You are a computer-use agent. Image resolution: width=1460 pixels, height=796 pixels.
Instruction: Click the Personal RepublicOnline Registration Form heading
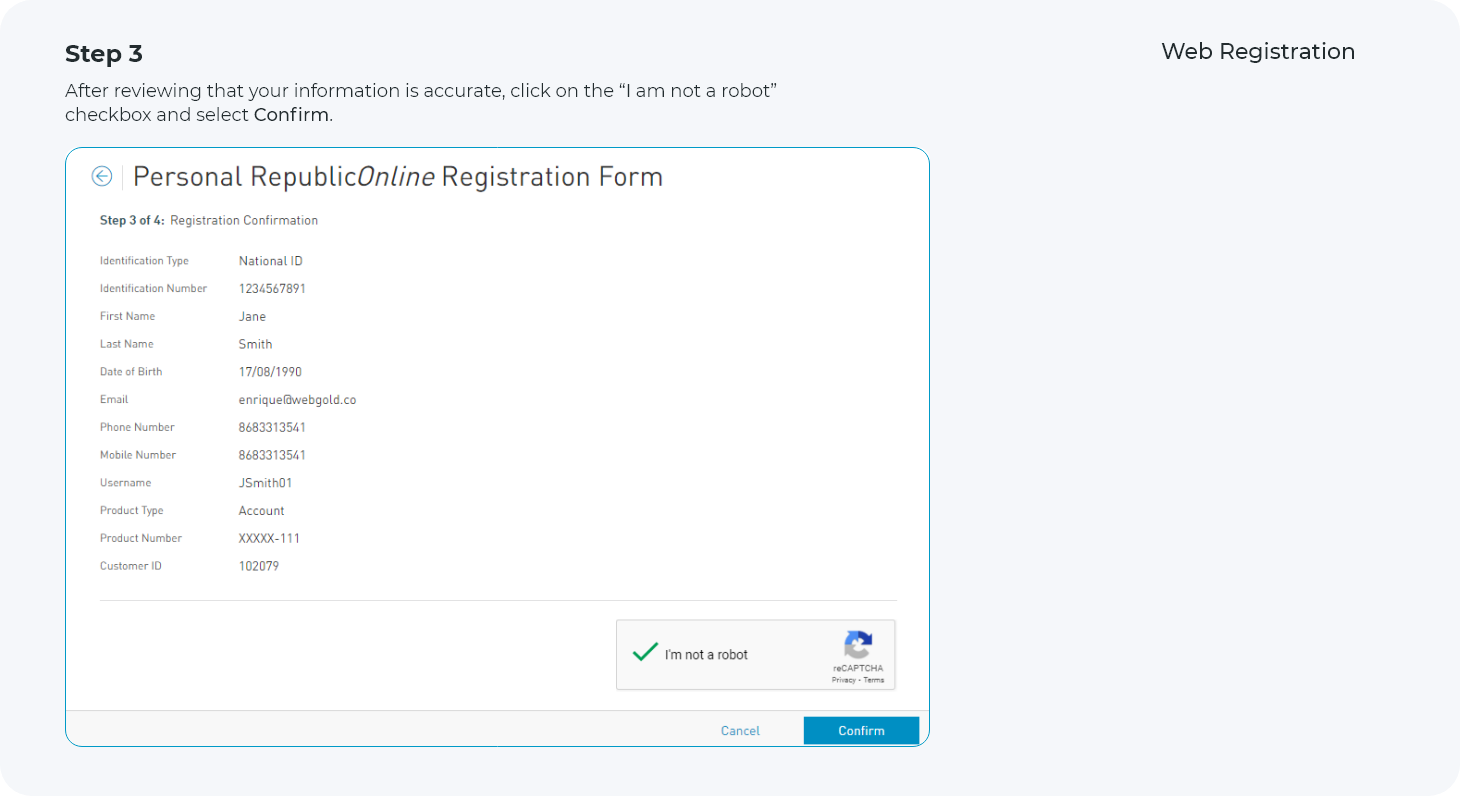398,177
